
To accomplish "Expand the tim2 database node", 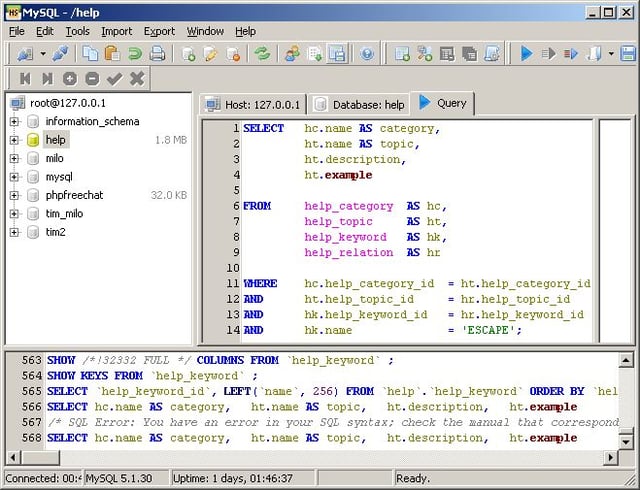I will pyautogui.click(x=14, y=232).
